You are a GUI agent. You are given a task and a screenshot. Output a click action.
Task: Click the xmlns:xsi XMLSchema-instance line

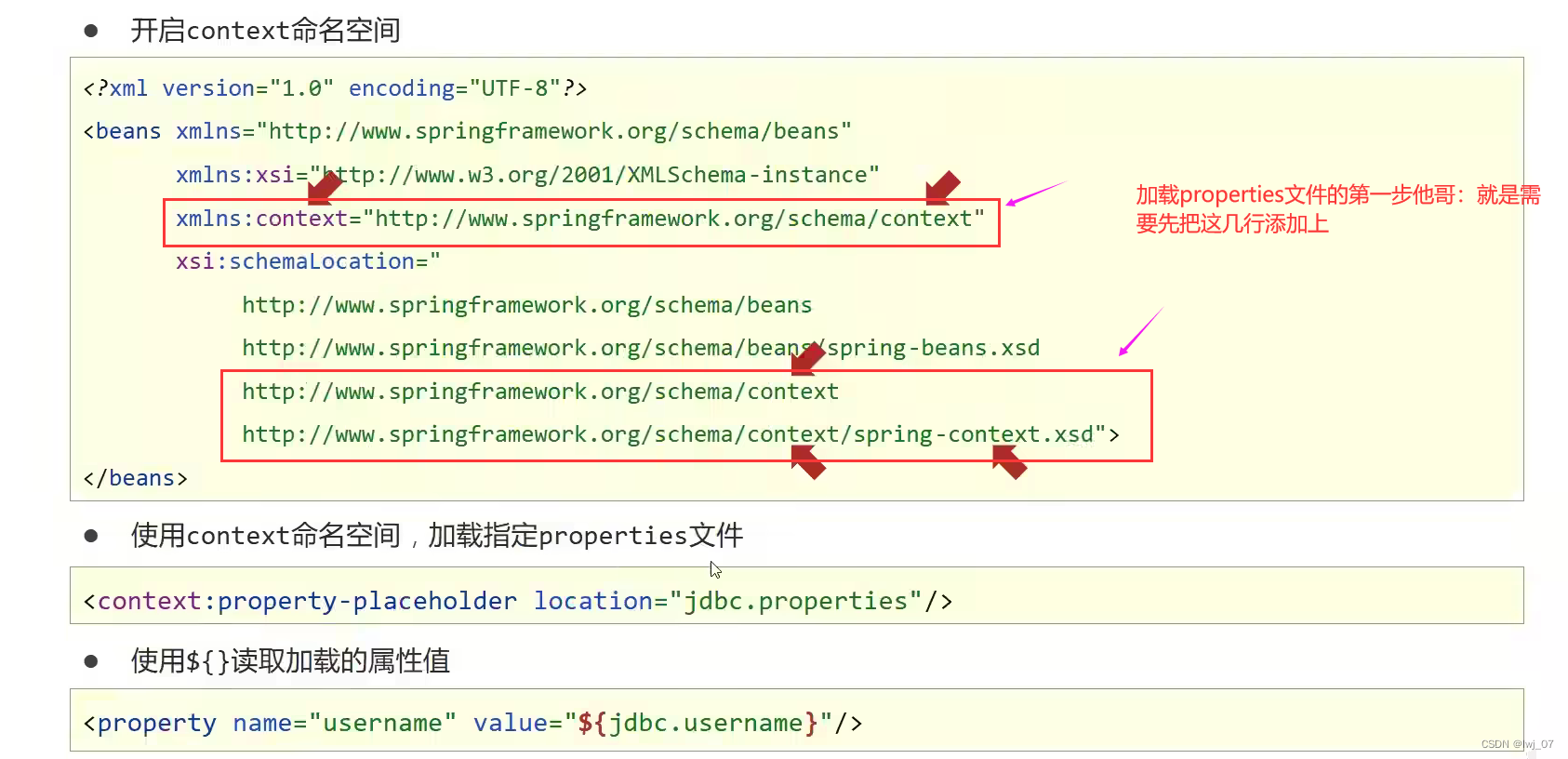[x=527, y=175]
